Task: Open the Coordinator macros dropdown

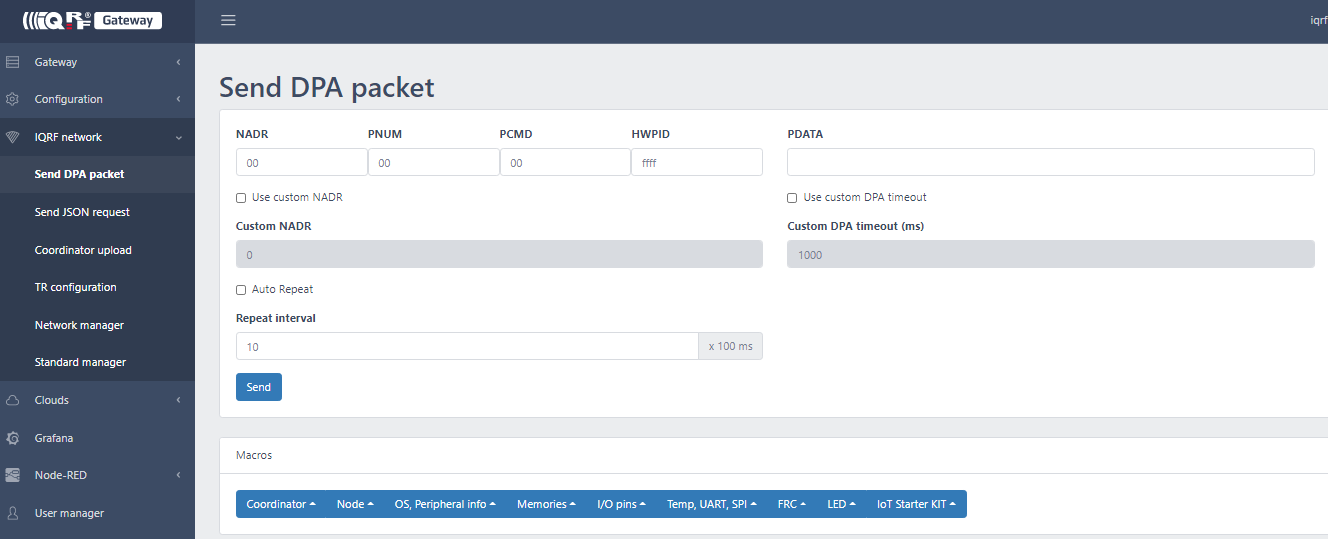Action: pyautogui.click(x=281, y=504)
